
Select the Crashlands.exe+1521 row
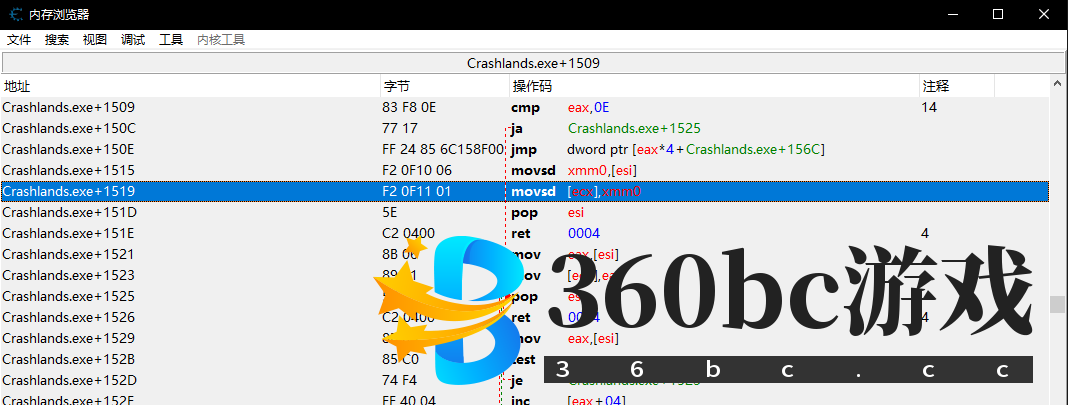click(x=524, y=255)
